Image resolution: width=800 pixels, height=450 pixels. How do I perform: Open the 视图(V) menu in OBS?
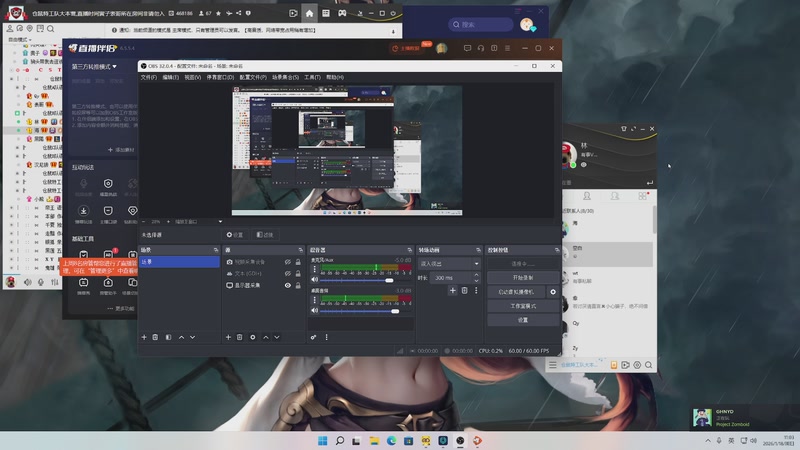point(192,77)
